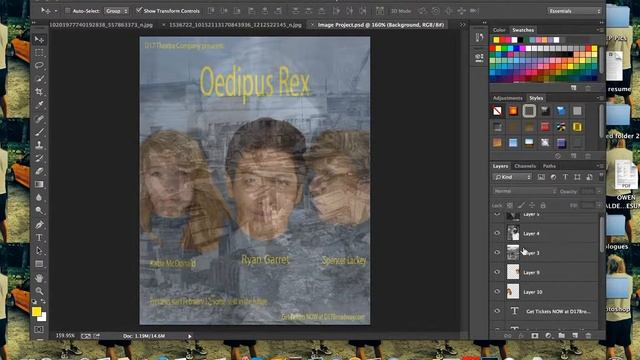Toggle the Auto-Select checkbox
This screenshot has width=640, height=360.
coord(68,11)
